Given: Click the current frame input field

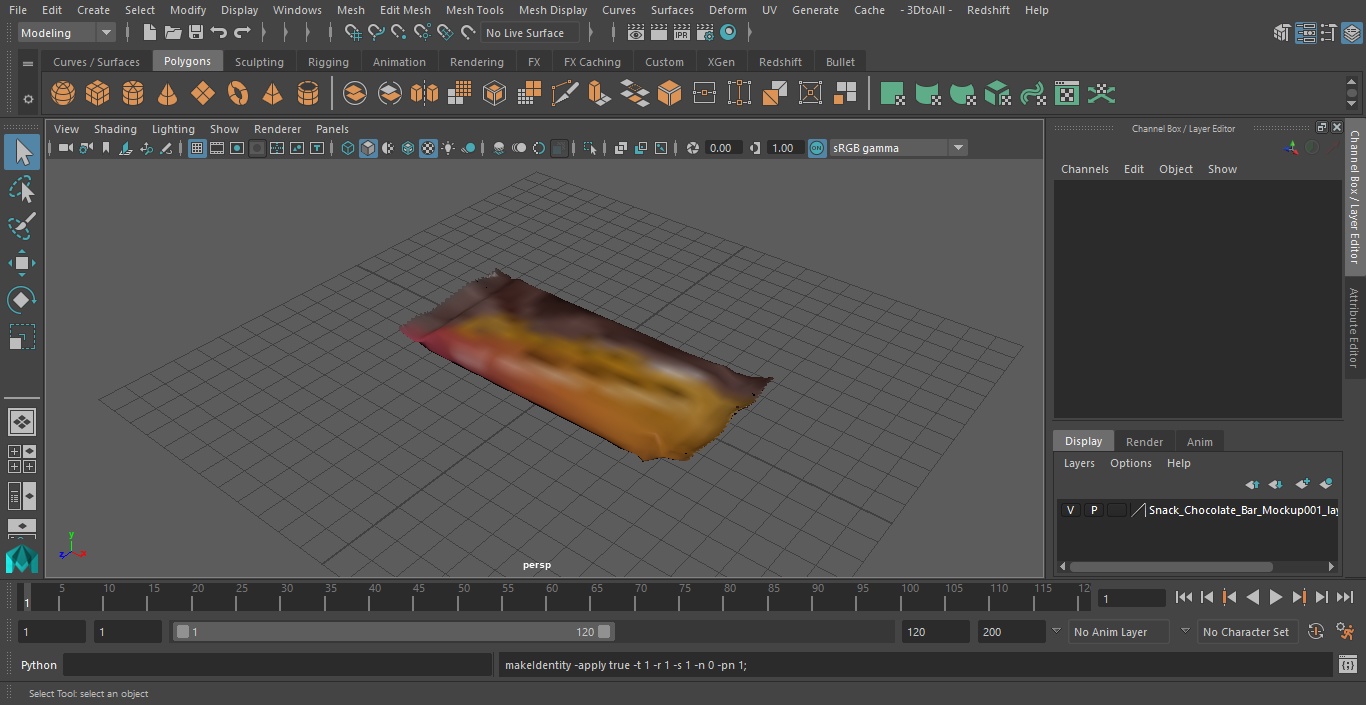Looking at the screenshot, I should pyautogui.click(x=1131, y=598).
